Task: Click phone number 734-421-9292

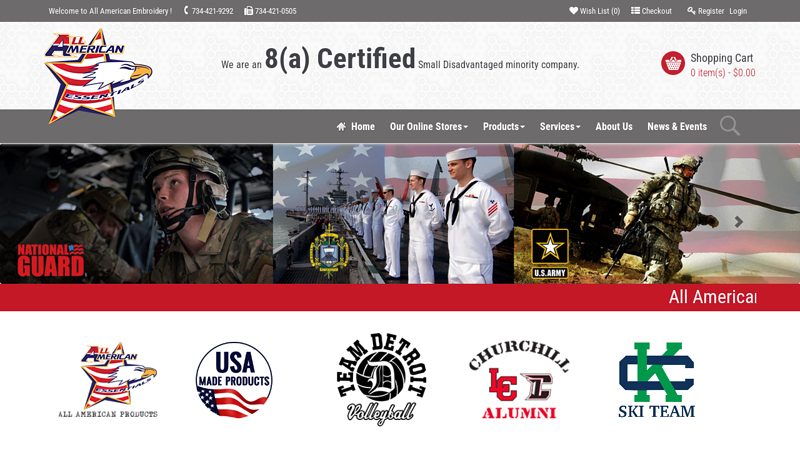Action: point(212,11)
